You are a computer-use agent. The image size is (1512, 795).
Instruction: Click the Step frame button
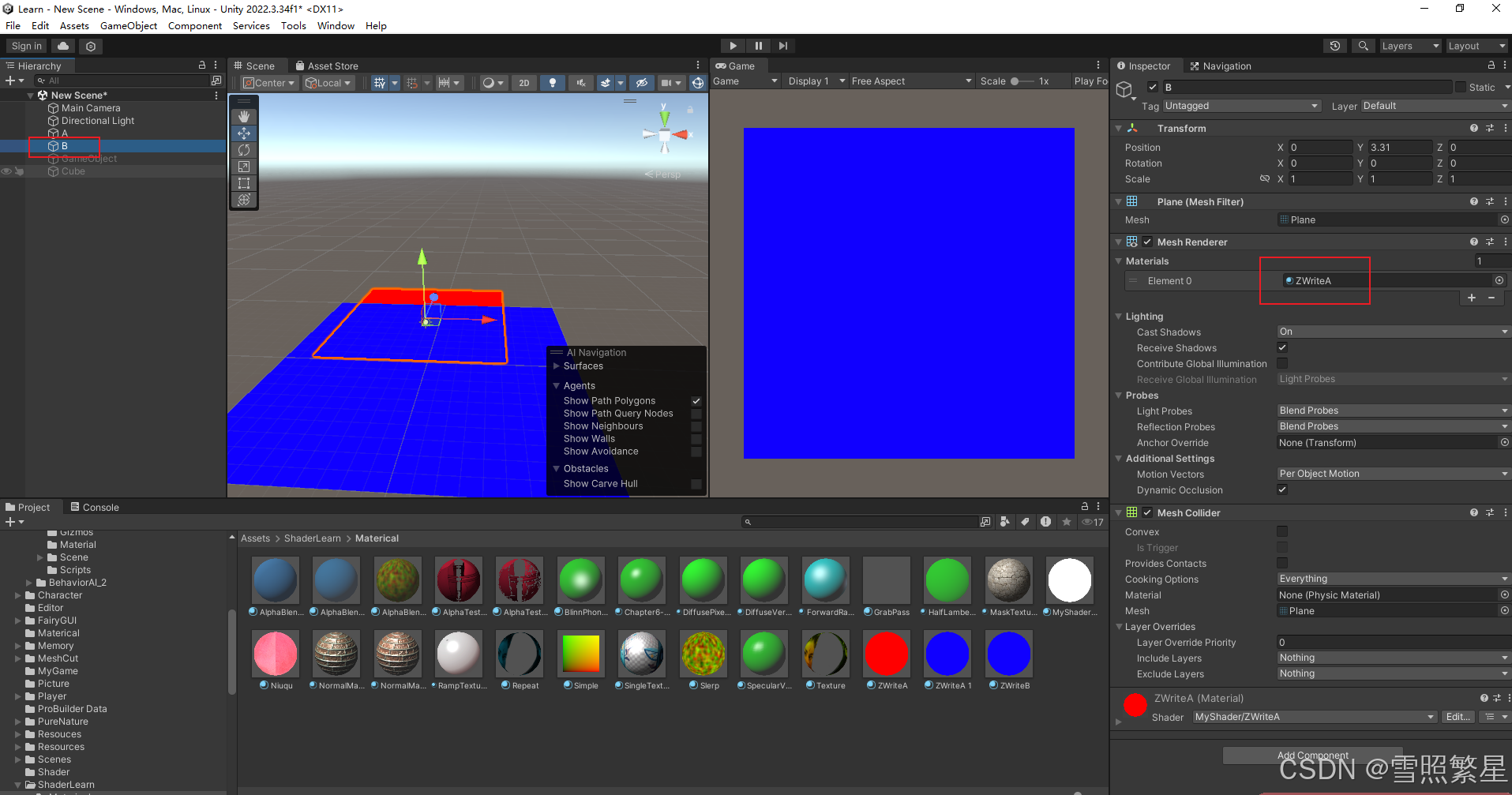(782, 46)
